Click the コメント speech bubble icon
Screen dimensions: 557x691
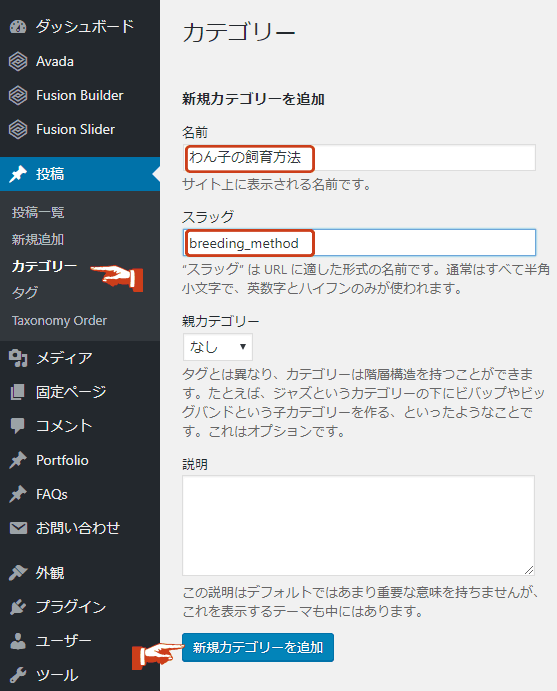(x=18, y=426)
